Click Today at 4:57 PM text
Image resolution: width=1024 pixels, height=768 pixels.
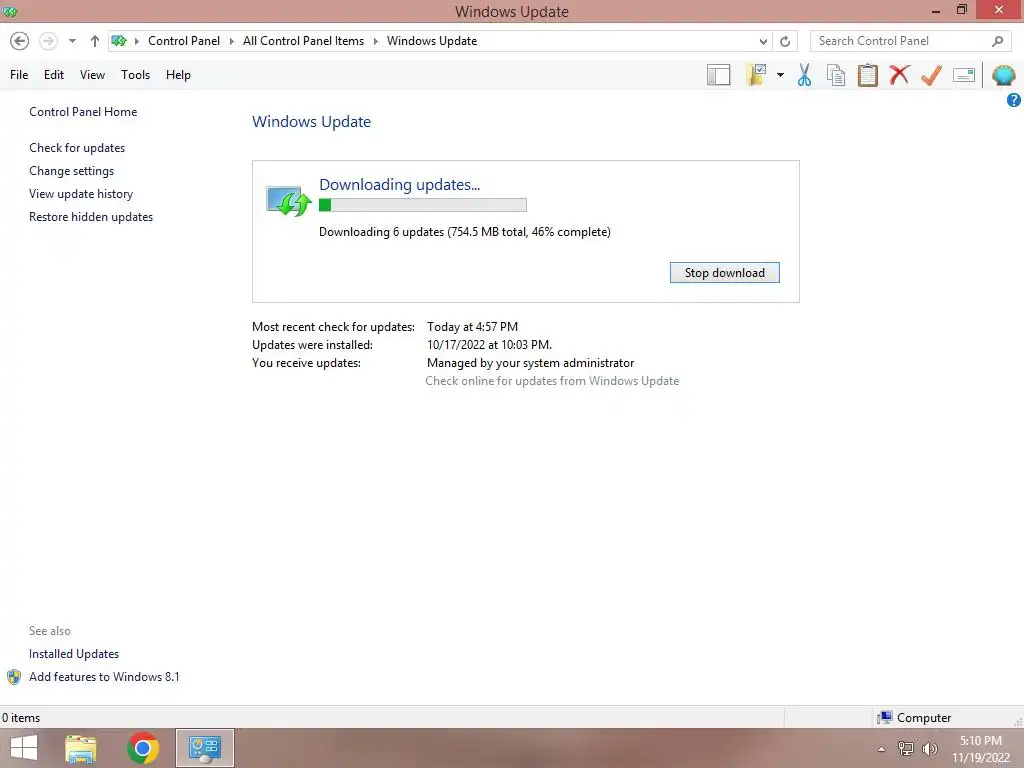472,327
